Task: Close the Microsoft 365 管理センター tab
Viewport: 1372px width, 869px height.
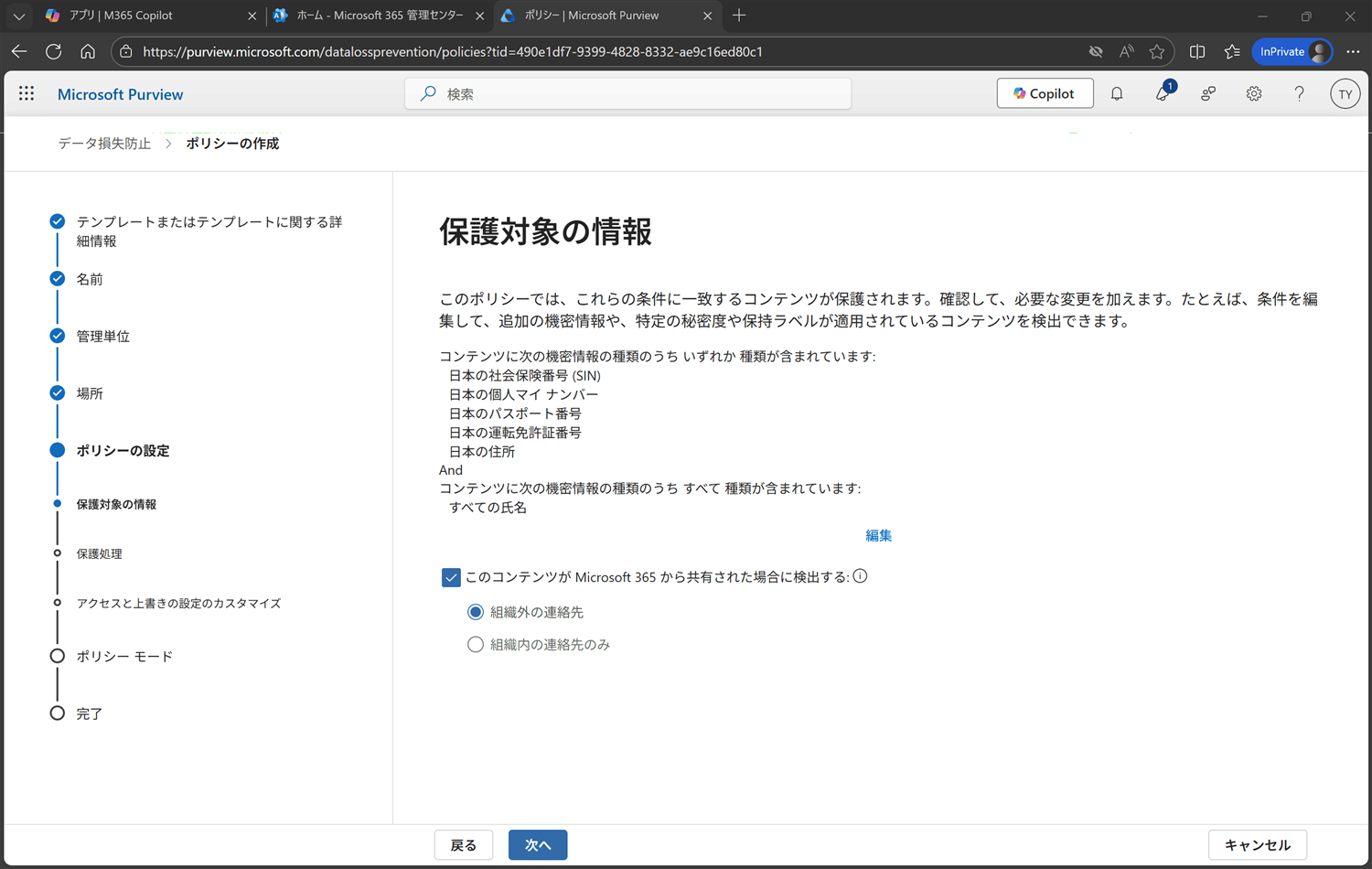Action: pyautogui.click(x=480, y=16)
